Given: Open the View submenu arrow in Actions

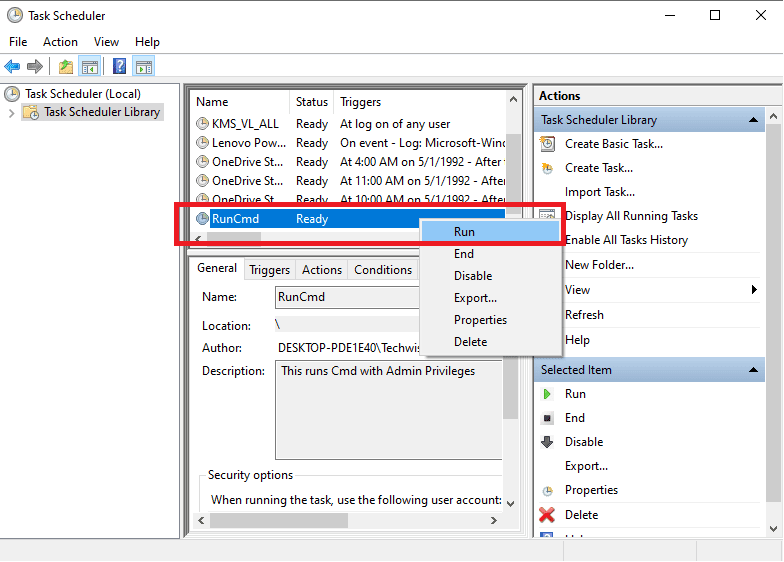Looking at the screenshot, I should click(754, 290).
